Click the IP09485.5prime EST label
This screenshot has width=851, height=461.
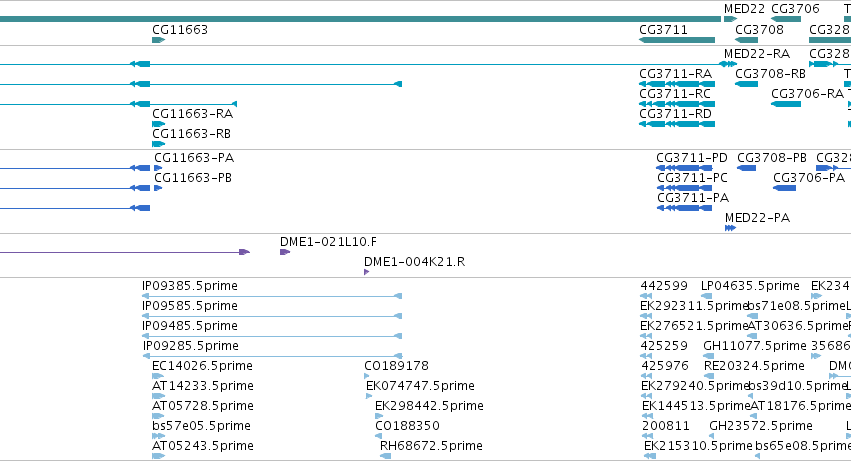tap(189, 326)
